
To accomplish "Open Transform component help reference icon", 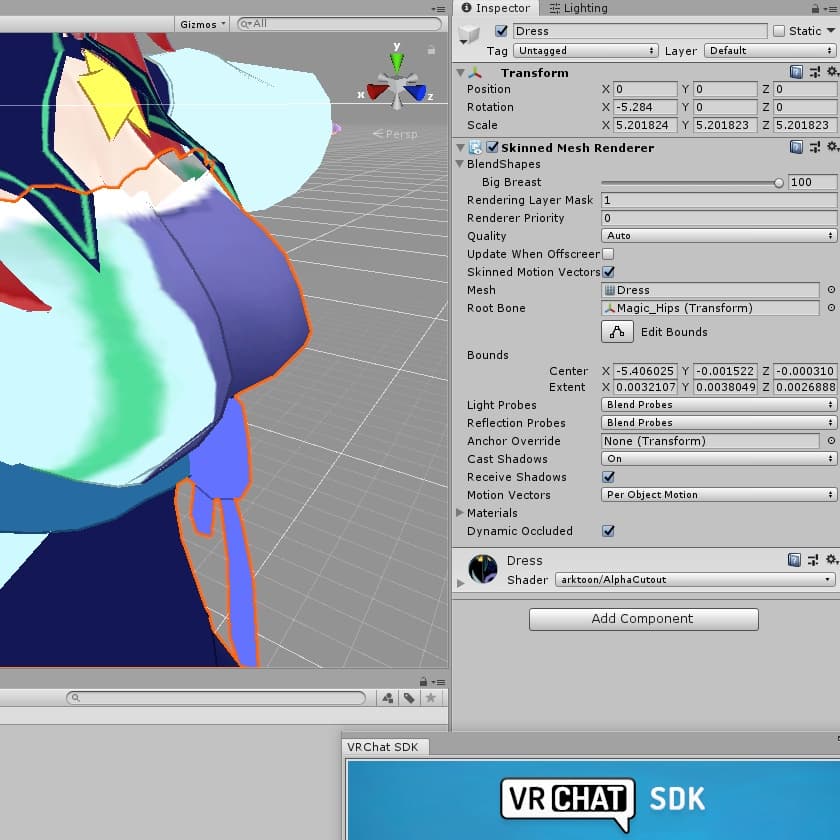I will pyautogui.click(x=796, y=73).
